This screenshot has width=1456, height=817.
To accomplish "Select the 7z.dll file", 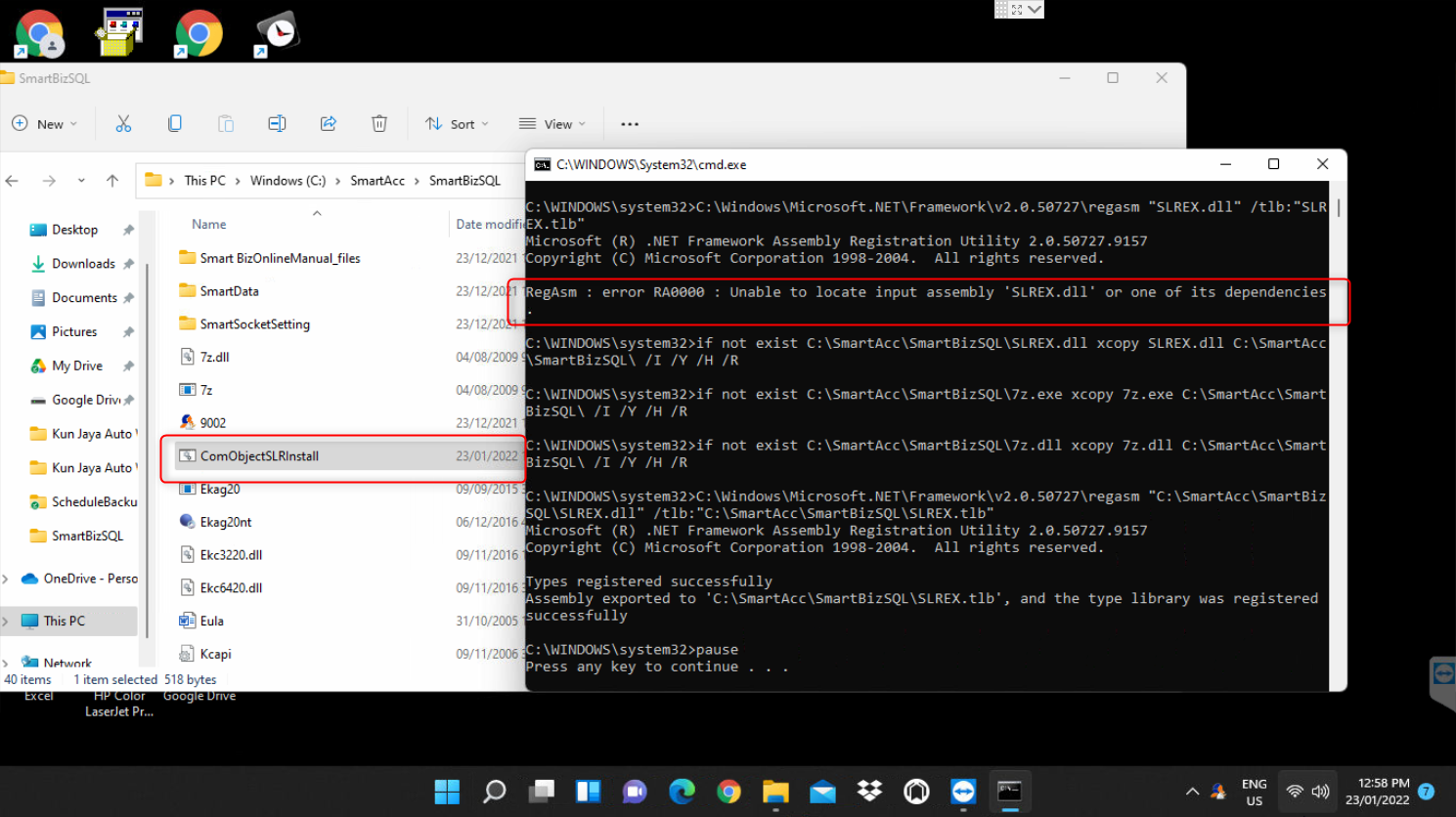I will click(214, 358).
